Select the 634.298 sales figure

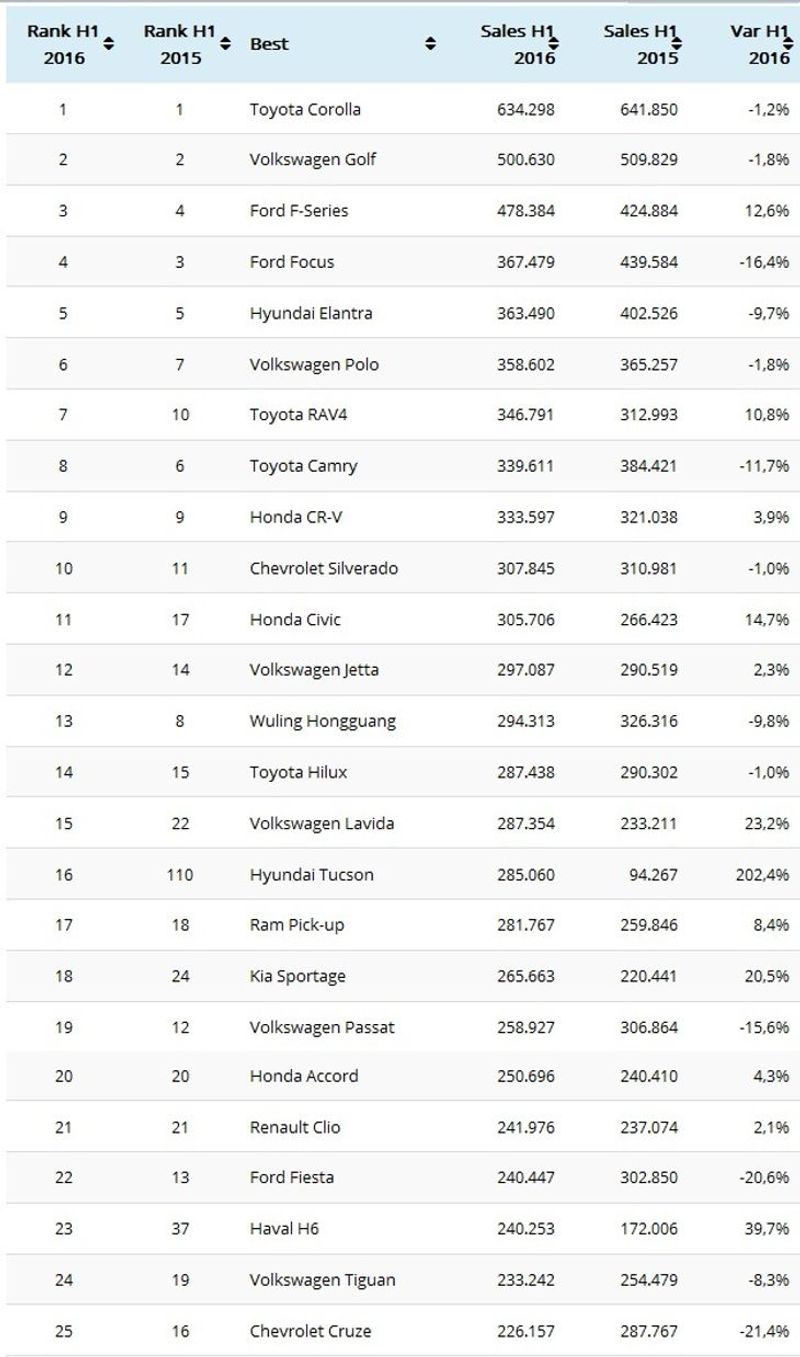[x=526, y=109]
